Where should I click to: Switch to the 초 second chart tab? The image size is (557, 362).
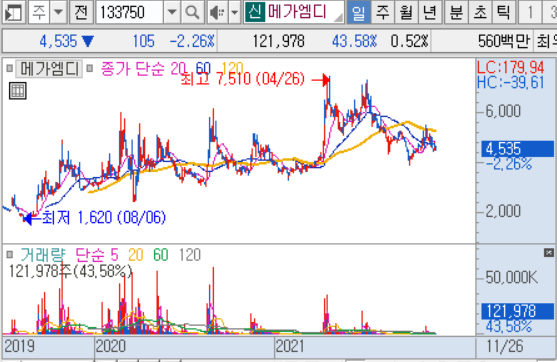(x=480, y=12)
